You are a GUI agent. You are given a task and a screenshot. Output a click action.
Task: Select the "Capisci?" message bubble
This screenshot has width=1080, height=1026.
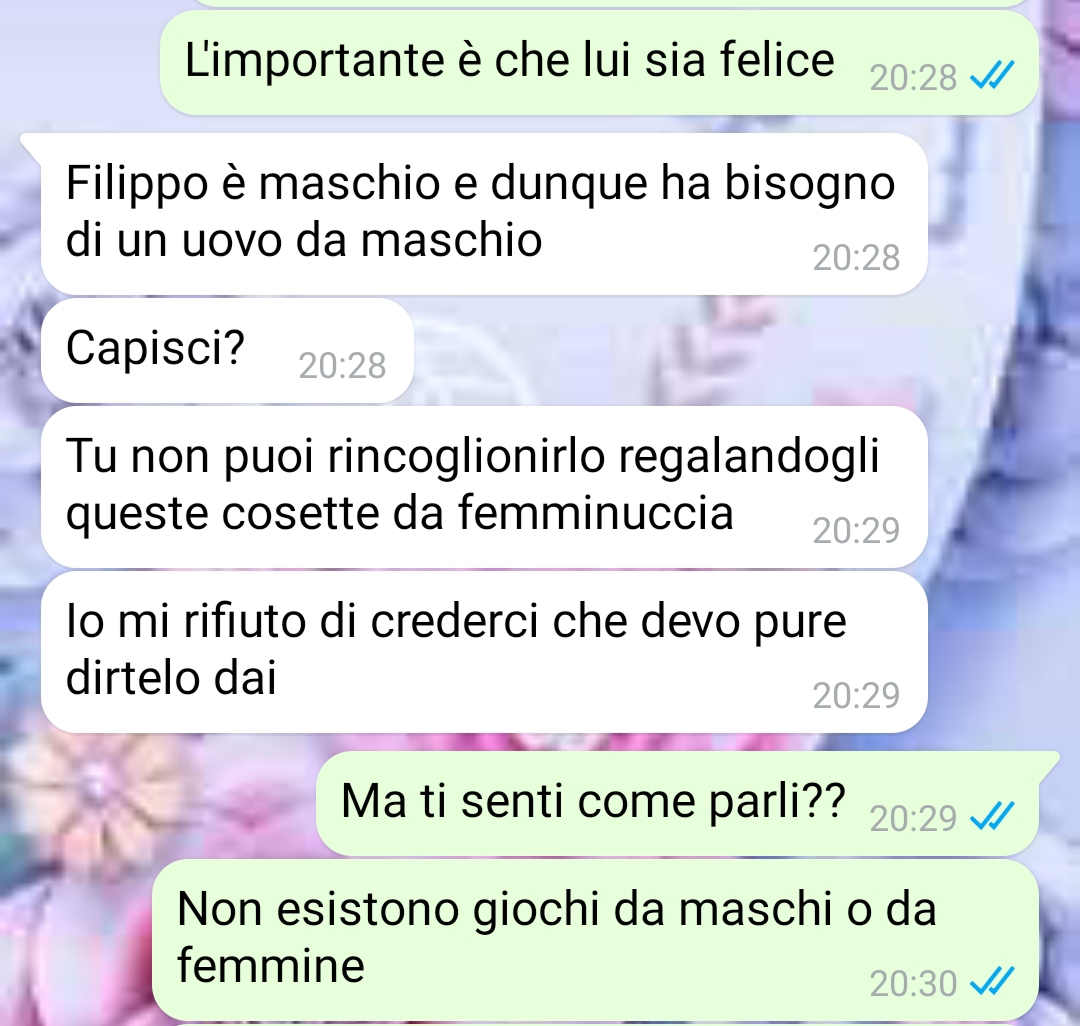227,350
